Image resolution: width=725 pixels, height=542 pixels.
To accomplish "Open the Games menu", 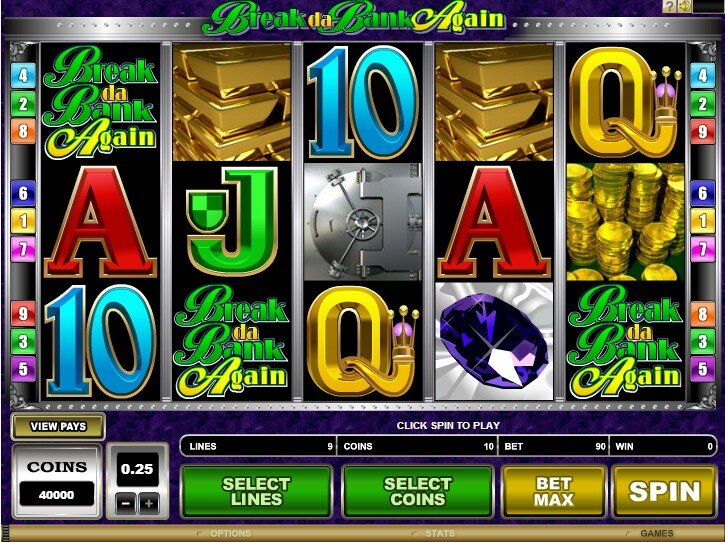I will point(657,533).
